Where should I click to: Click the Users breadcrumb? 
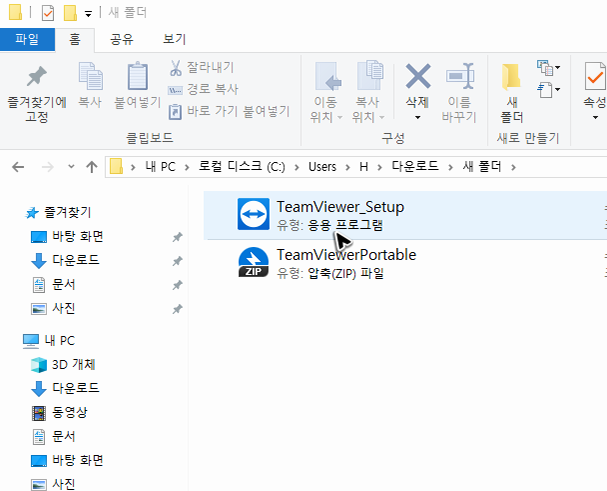(322, 167)
